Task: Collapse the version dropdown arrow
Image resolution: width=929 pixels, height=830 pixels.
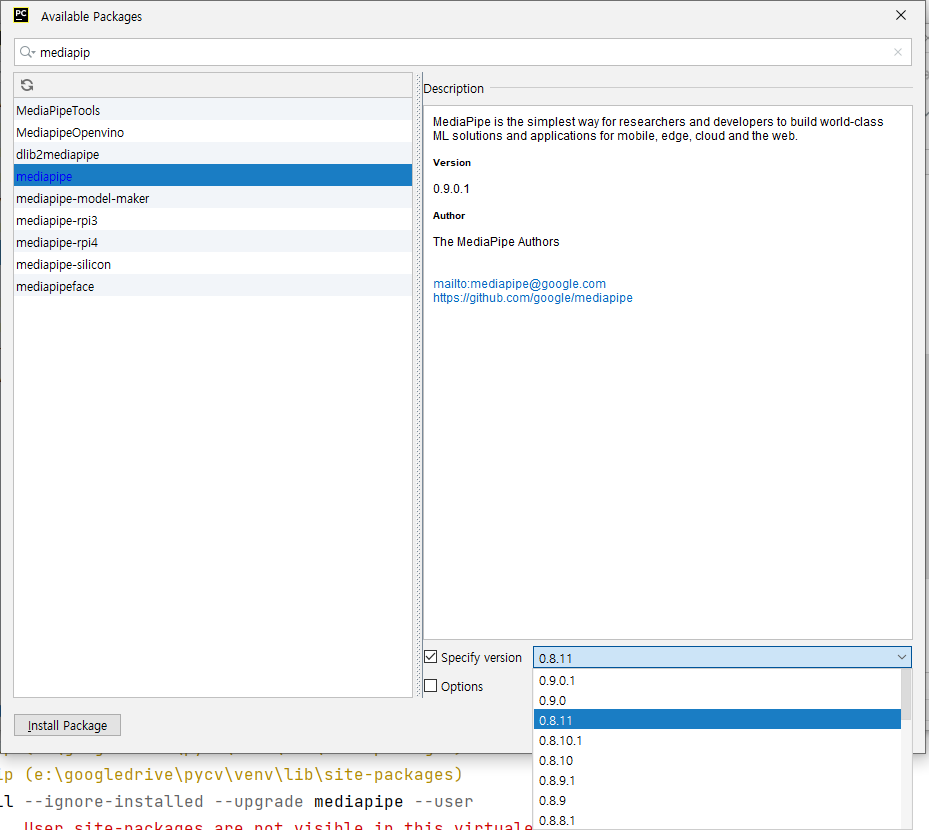Action: 902,657
